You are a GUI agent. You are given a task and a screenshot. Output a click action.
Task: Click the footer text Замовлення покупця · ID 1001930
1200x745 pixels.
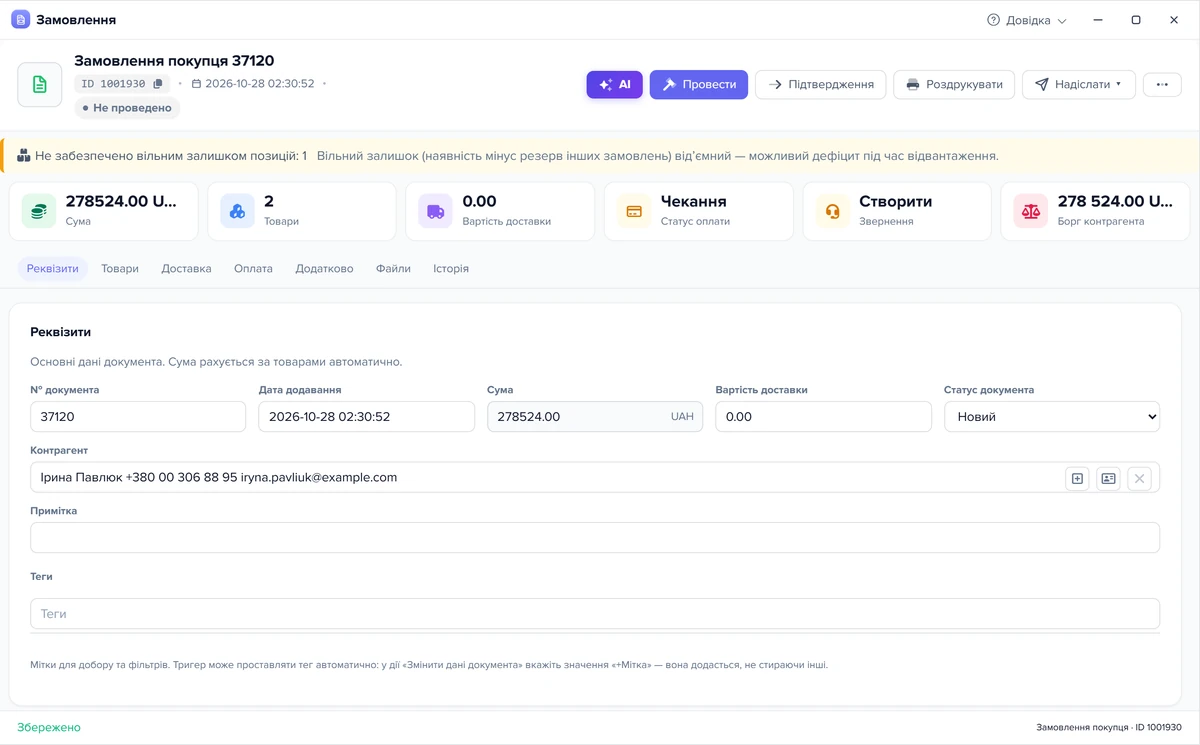click(1109, 728)
